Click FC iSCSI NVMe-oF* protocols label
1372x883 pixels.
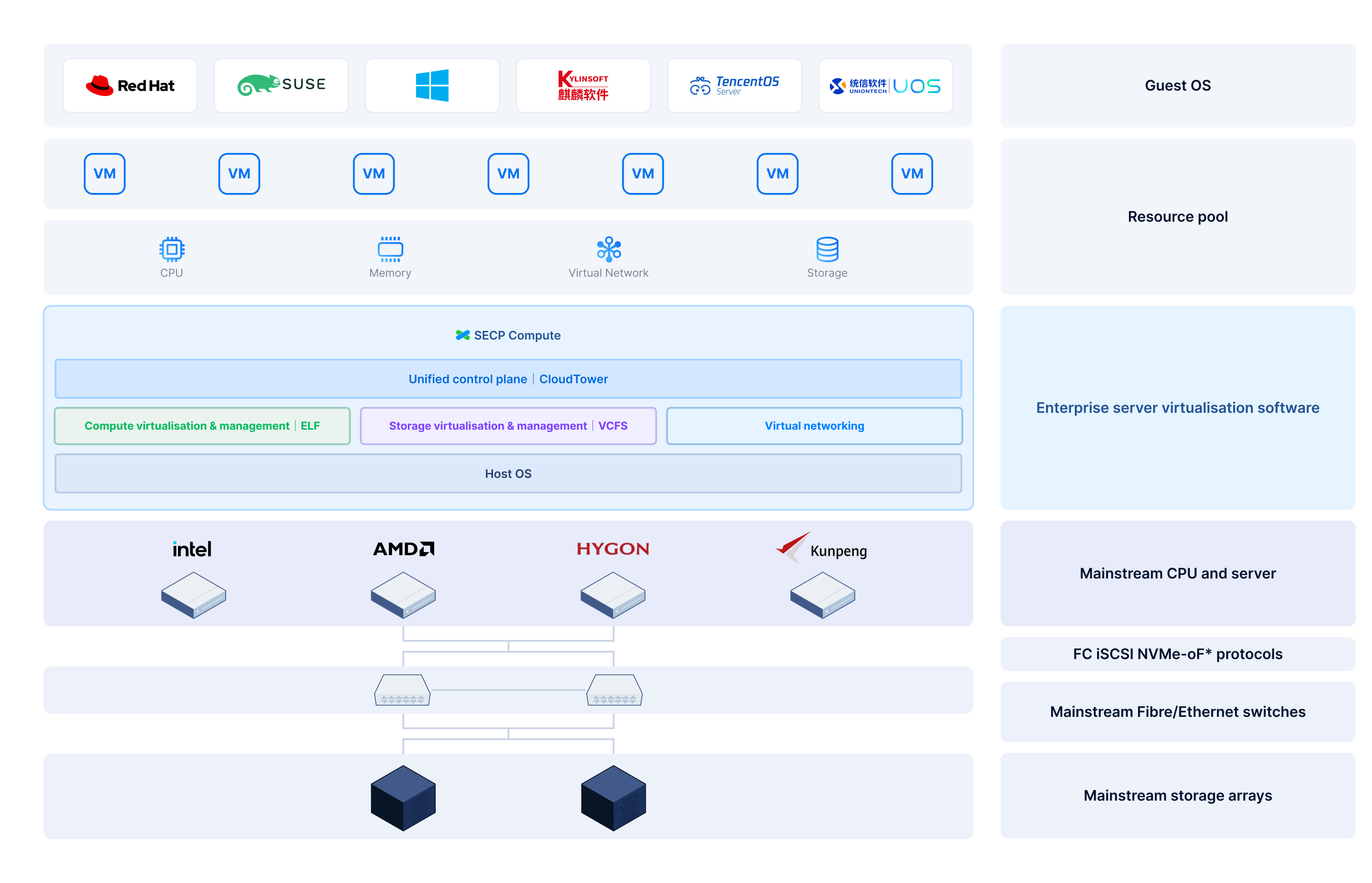click(1177, 654)
